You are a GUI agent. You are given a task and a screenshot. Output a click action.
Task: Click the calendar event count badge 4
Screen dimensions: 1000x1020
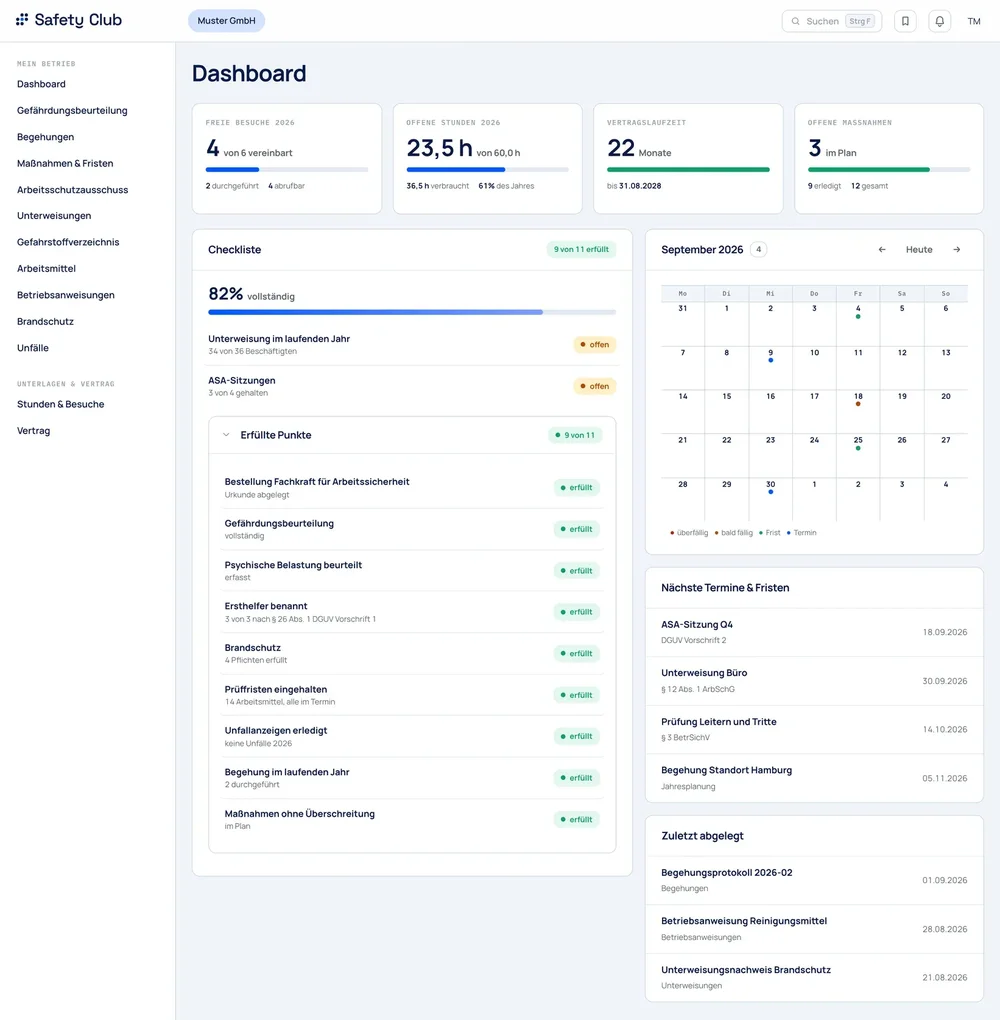pyautogui.click(x=758, y=249)
